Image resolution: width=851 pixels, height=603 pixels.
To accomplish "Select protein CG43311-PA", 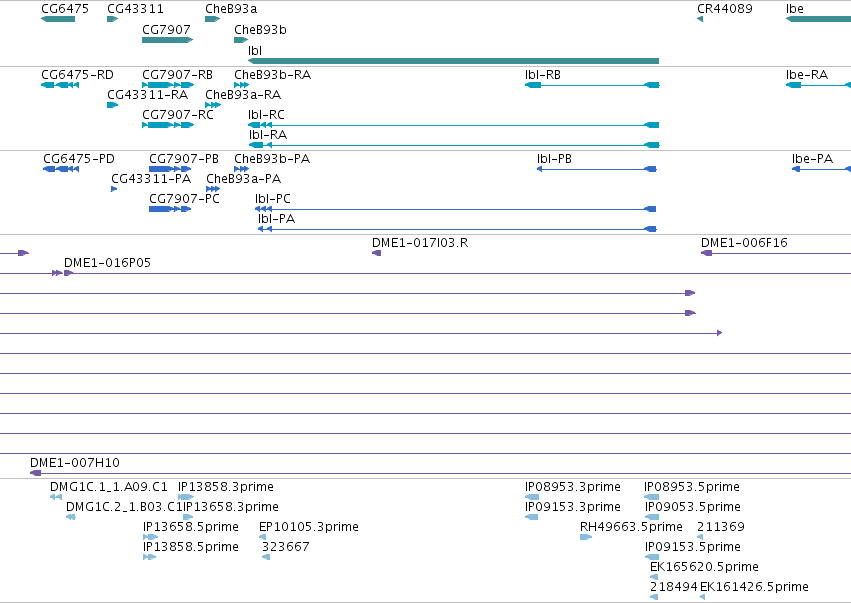I will point(114,189).
